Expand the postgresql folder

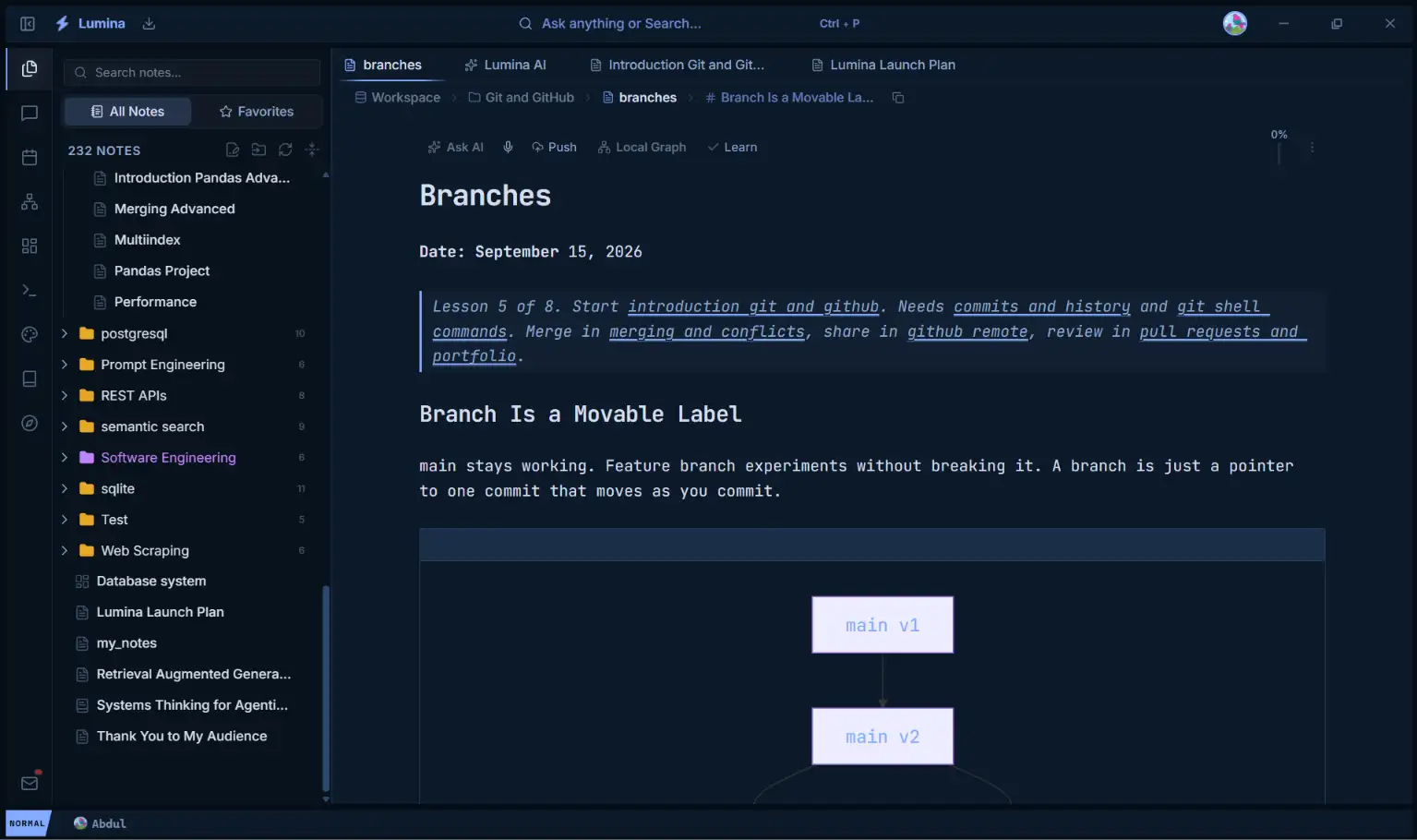(x=65, y=333)
